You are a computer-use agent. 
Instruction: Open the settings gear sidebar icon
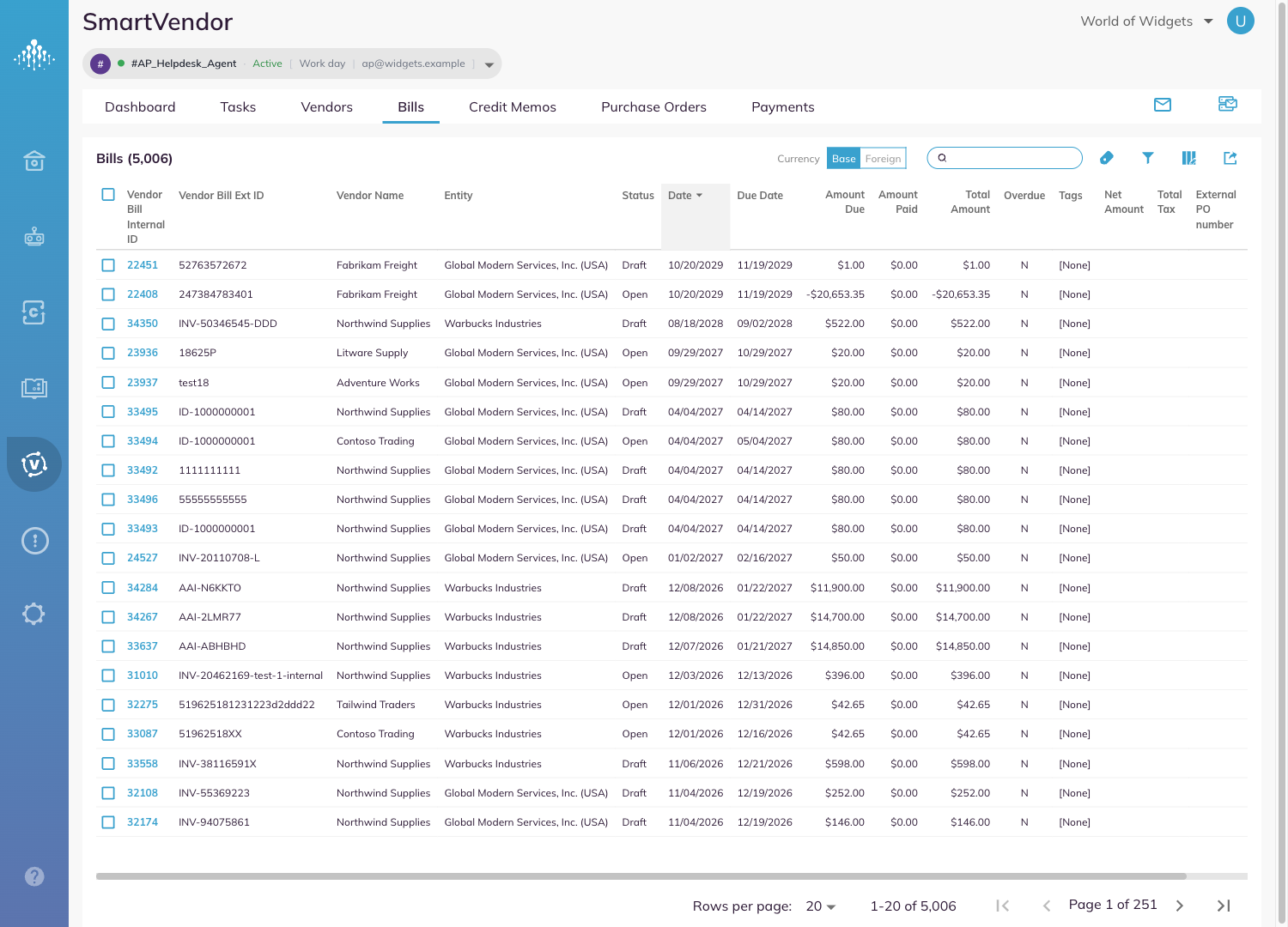(x=34, y=614)
